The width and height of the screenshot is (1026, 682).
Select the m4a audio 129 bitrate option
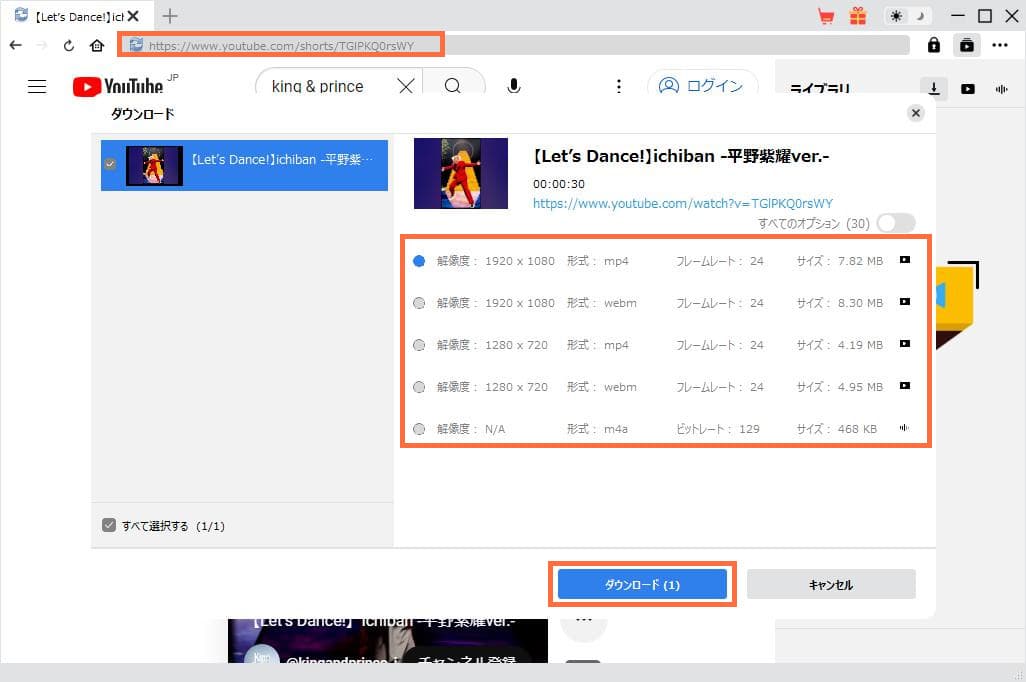tap(419, 429)
